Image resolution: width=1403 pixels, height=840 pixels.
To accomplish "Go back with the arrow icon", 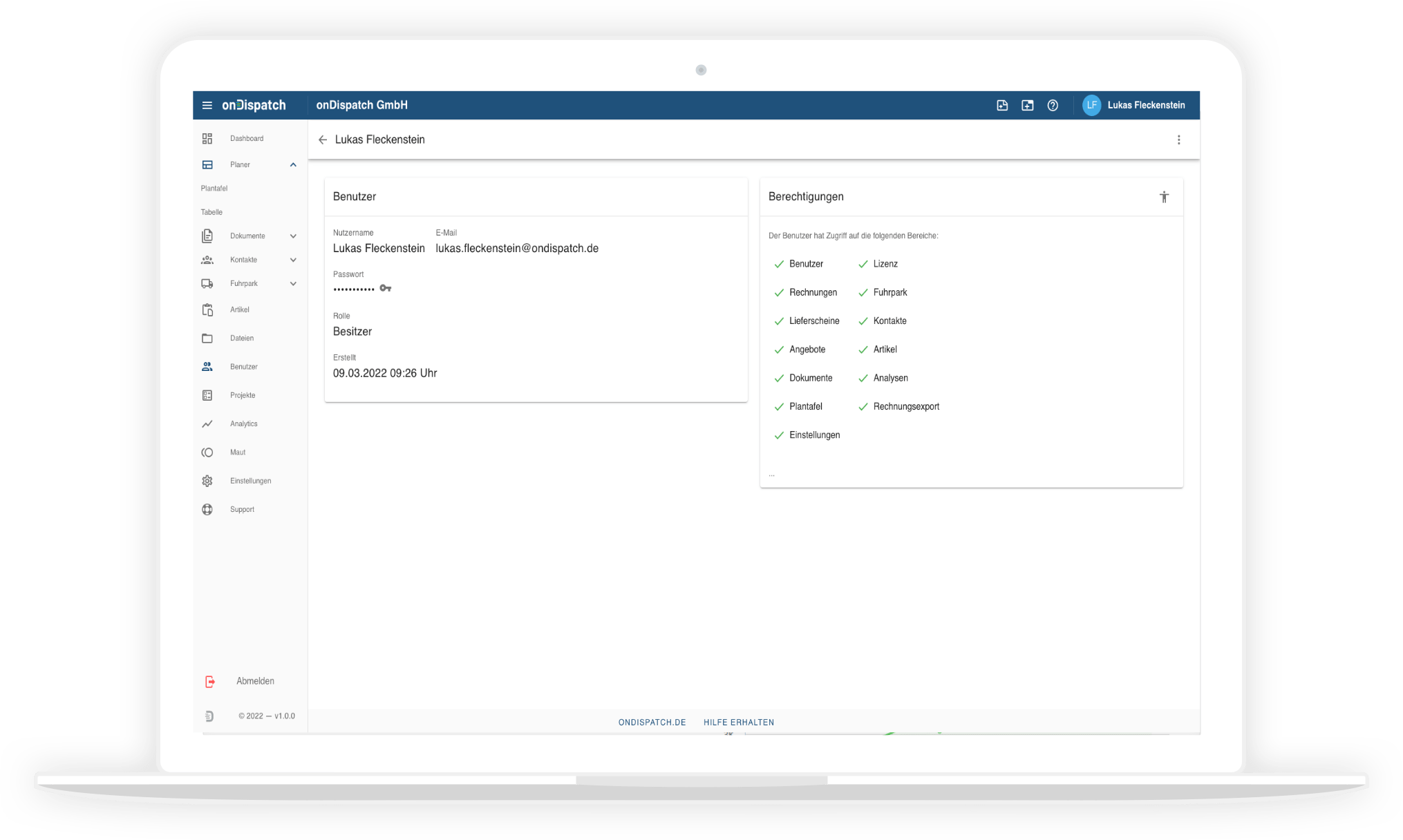I will click(323, 140).
